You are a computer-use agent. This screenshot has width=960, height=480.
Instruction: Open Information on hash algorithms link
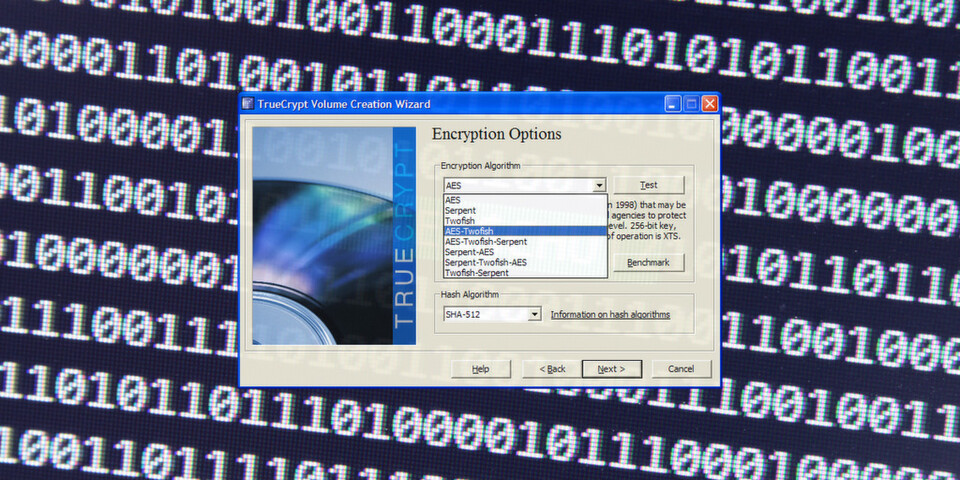click(x=610, y=315)
